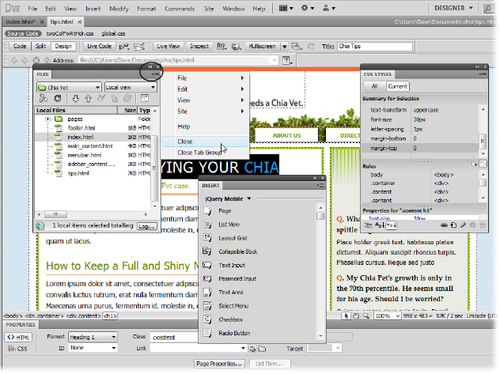Click the Title field containing Chia Tips
This screenshot has width=500, height=374.
[375, 46]
